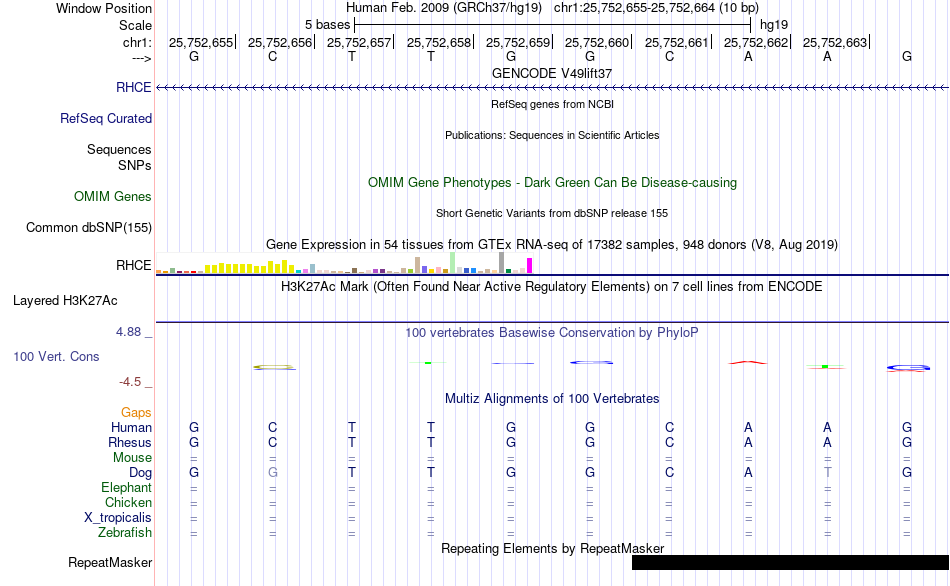Click the -4.5 PhyloP lower limit
This screenshot has width=950, height=586.
pos(130,382)
